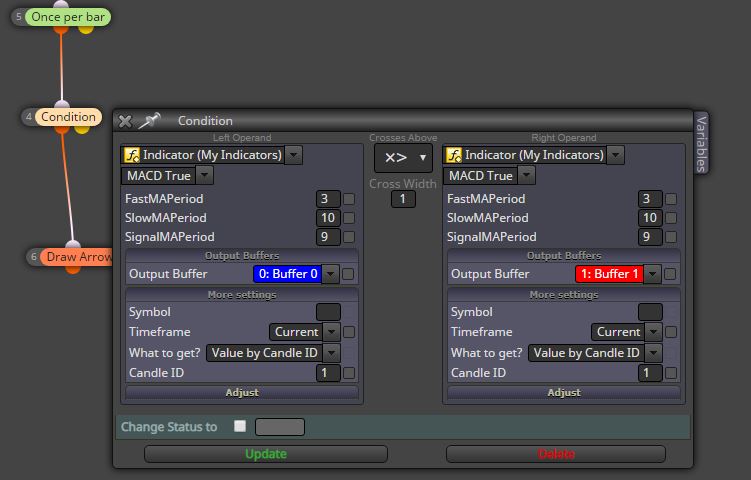Viewport: 751px width, 480px height.
Task: Open the Crosses Above operator dropdown
Action: [403, 158]
